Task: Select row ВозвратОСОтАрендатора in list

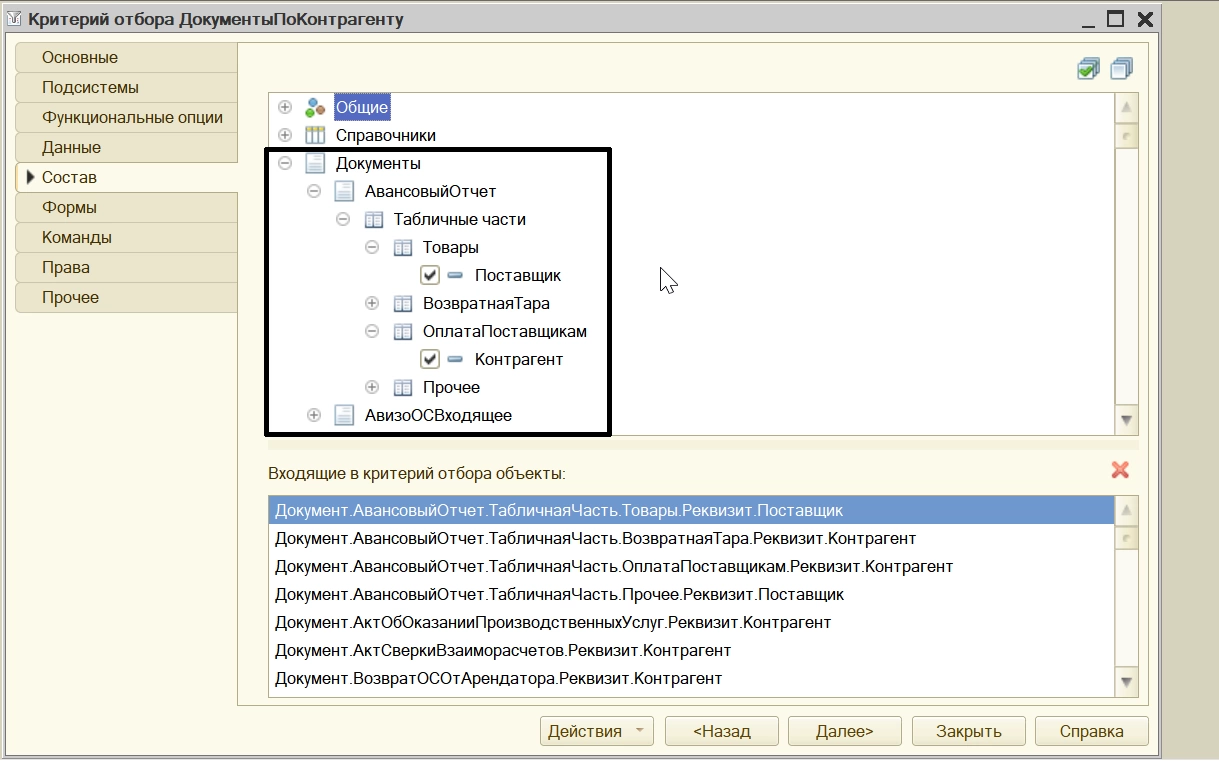Action: tap(692, 678)
